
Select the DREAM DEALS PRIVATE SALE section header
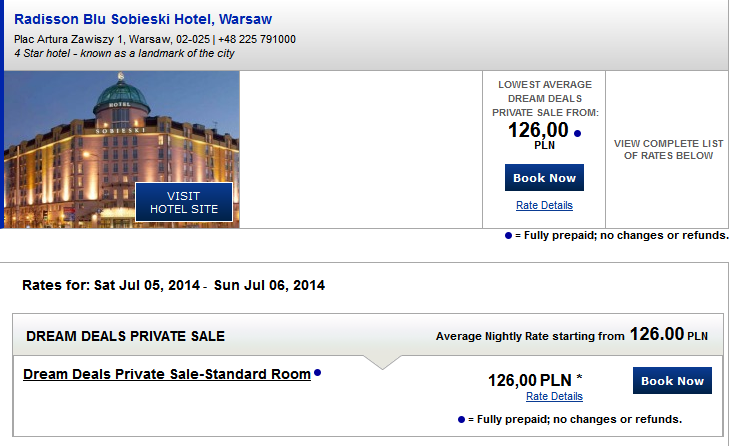click(126, 336)
